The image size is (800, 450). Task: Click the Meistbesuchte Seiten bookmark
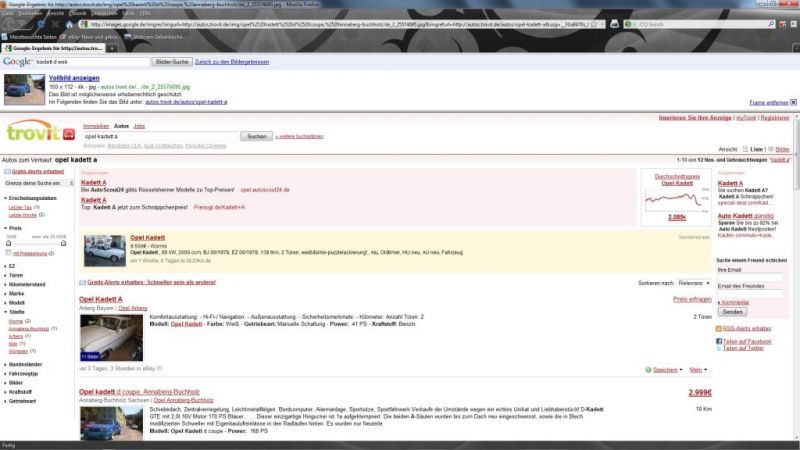29,37
